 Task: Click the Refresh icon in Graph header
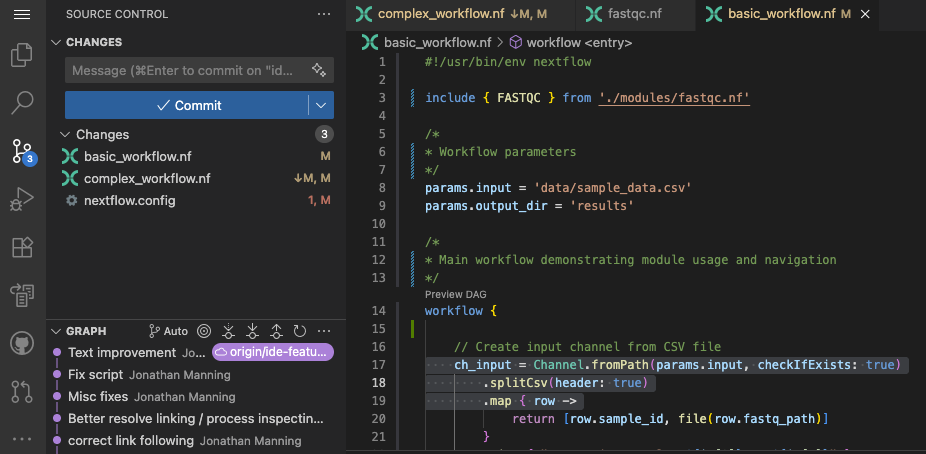point(299,331)
